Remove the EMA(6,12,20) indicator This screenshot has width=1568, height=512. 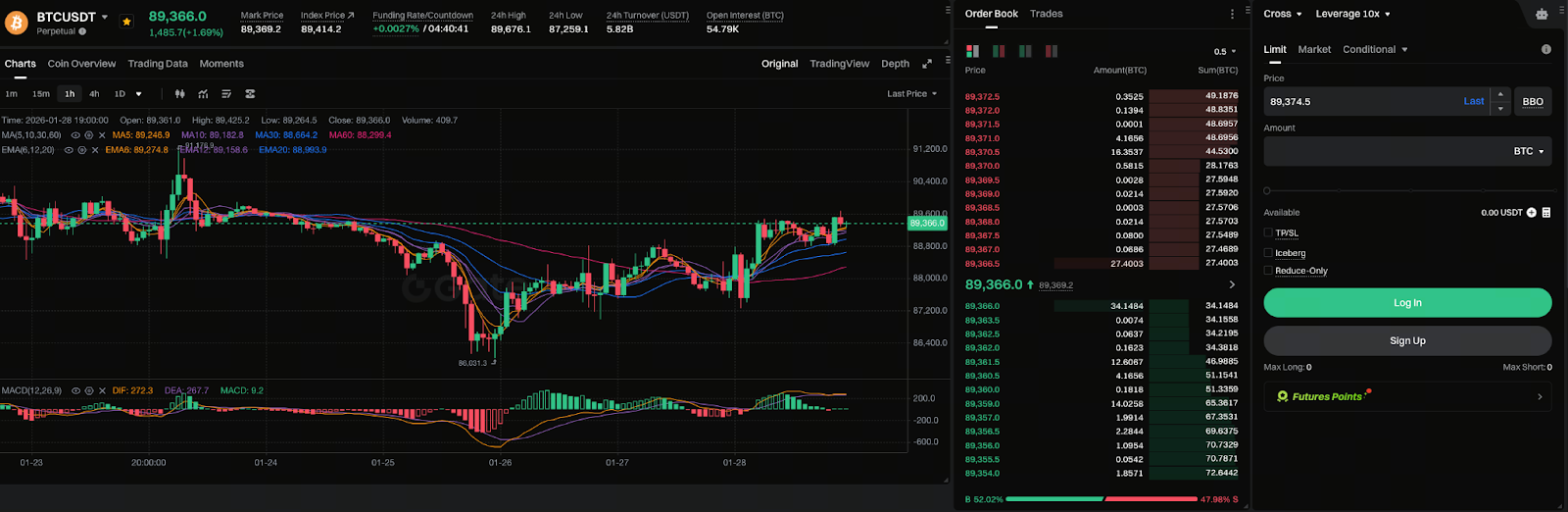[x=95, y=150]
